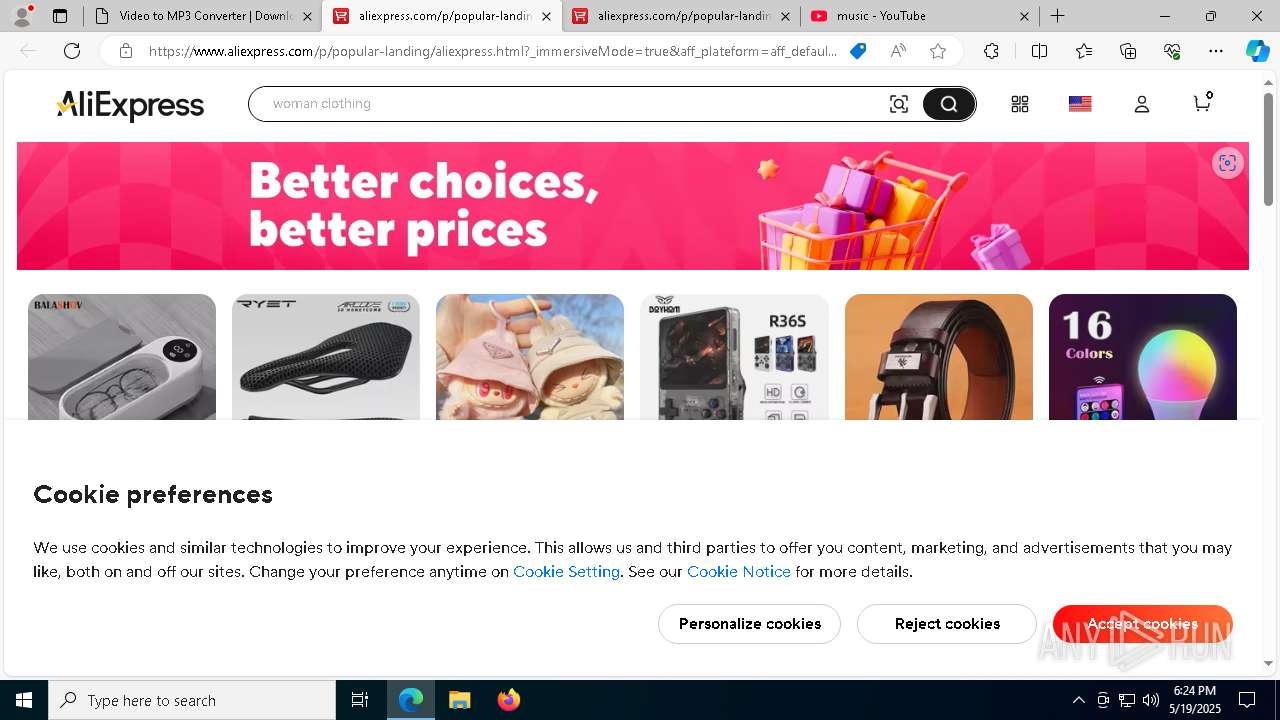Viewport: 1280px width, 720px height.
Task: Click the woman clothing search field
Action: click(x=570, y=104)
